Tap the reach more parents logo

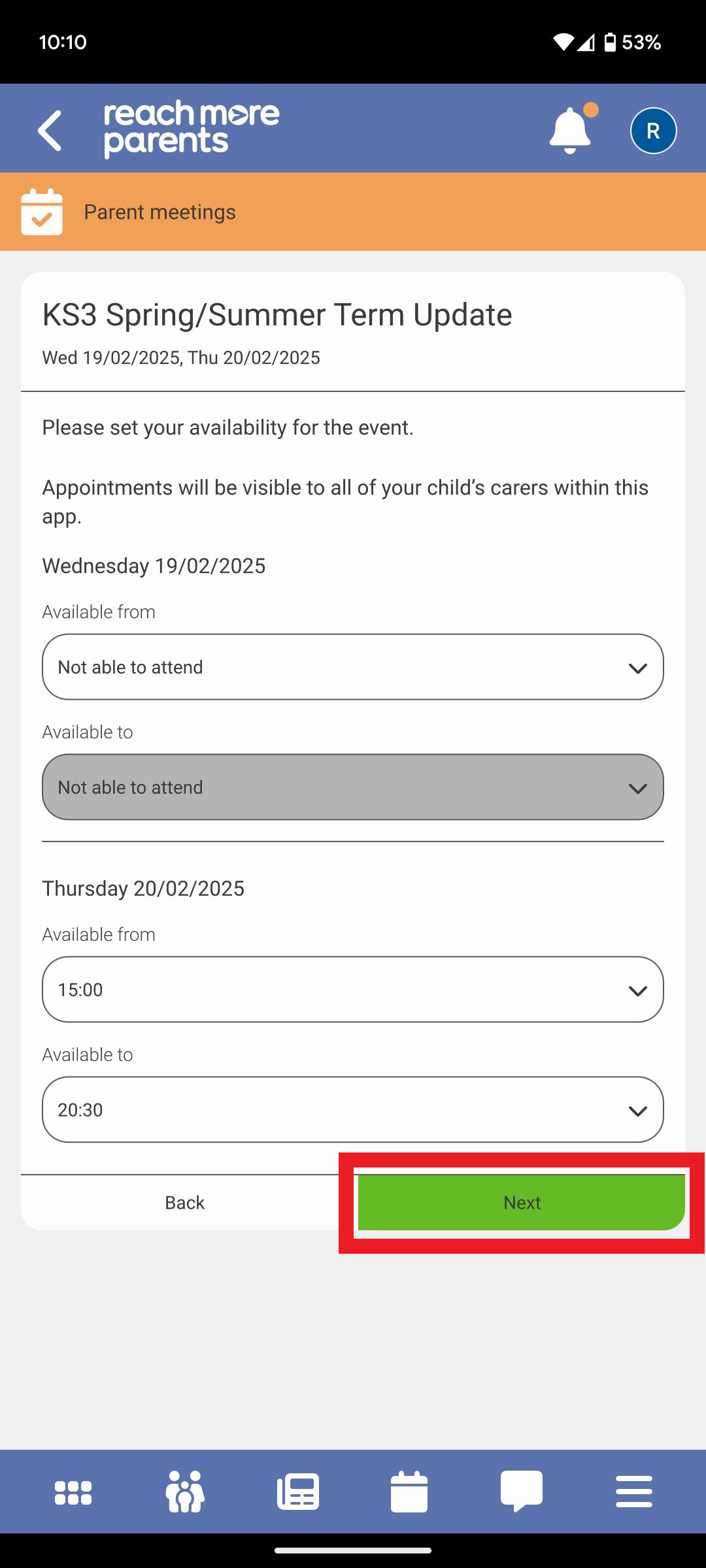[192, 129]
